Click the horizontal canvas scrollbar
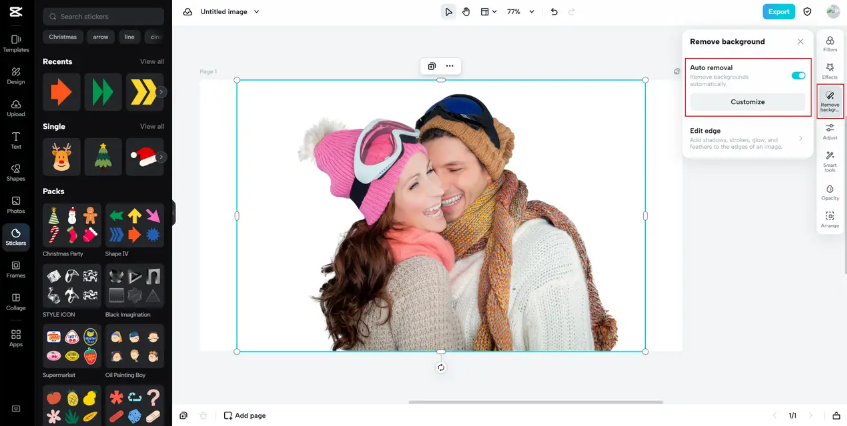Viewport: 847px width, 426px height. coord(535,402)
